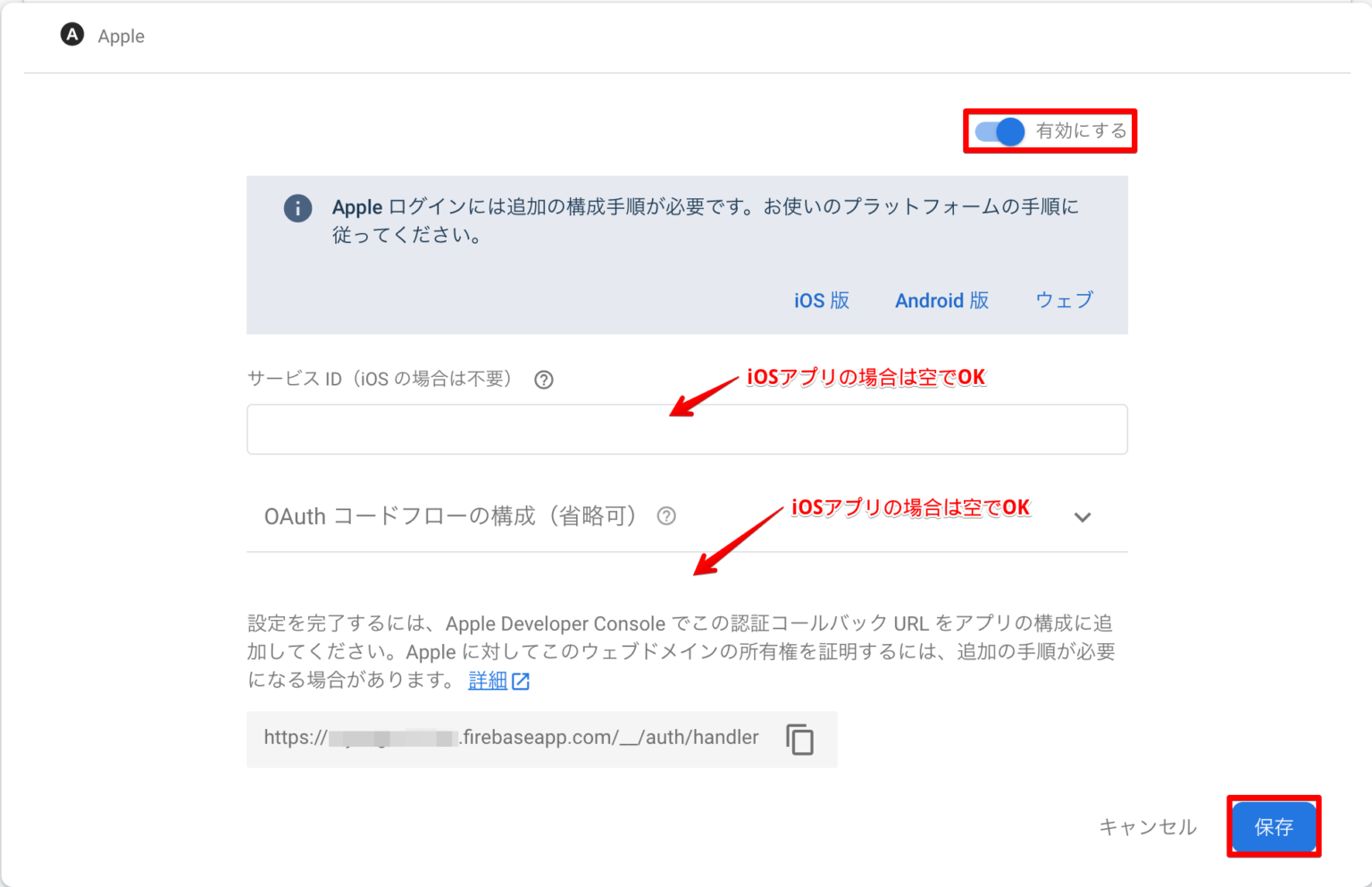Click the Apple logo icon at the top
Viewport: 1372px width, 887px height.
click(71, 36)
